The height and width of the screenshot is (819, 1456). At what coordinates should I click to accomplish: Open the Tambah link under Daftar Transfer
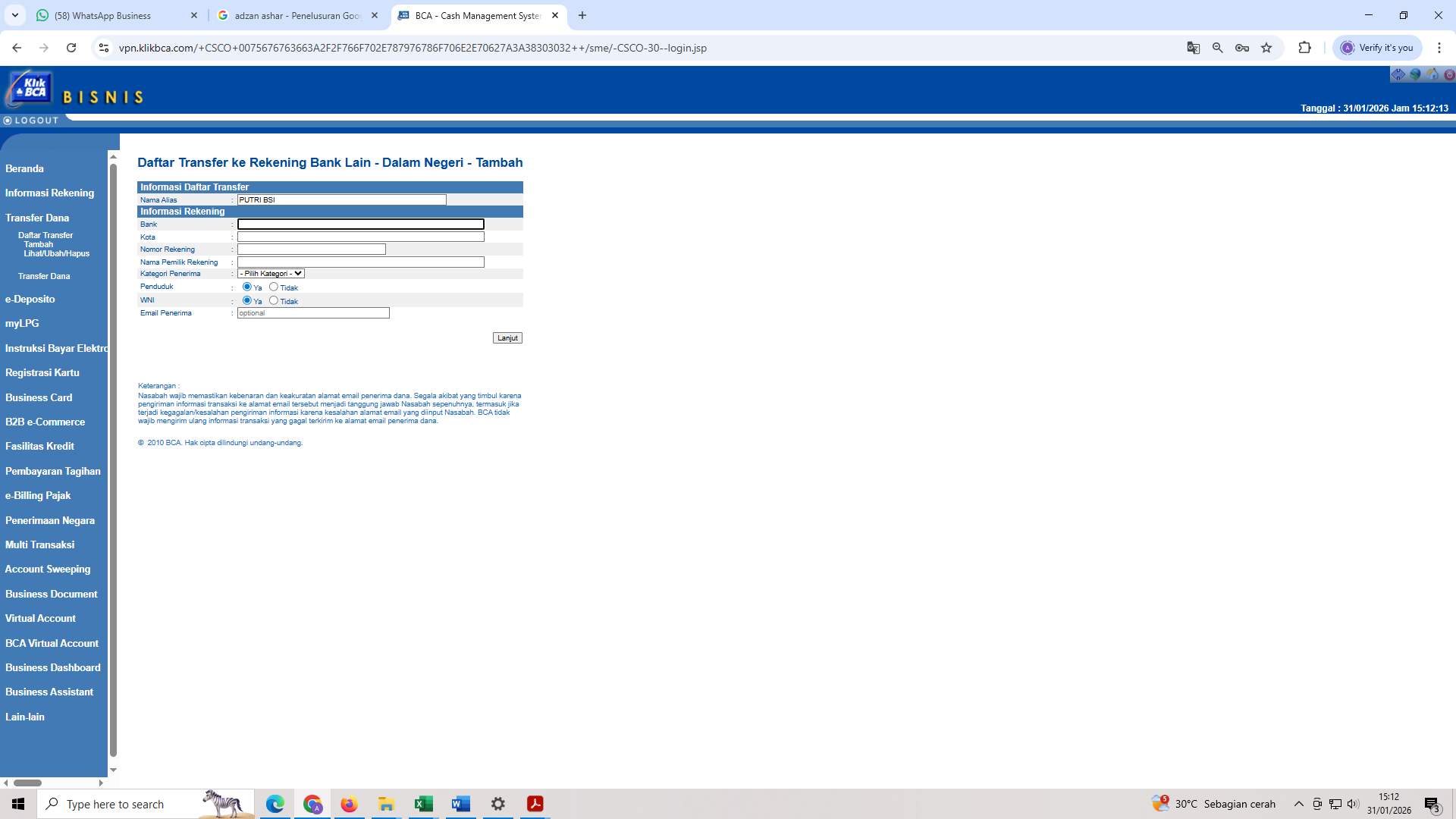(39, 244)
